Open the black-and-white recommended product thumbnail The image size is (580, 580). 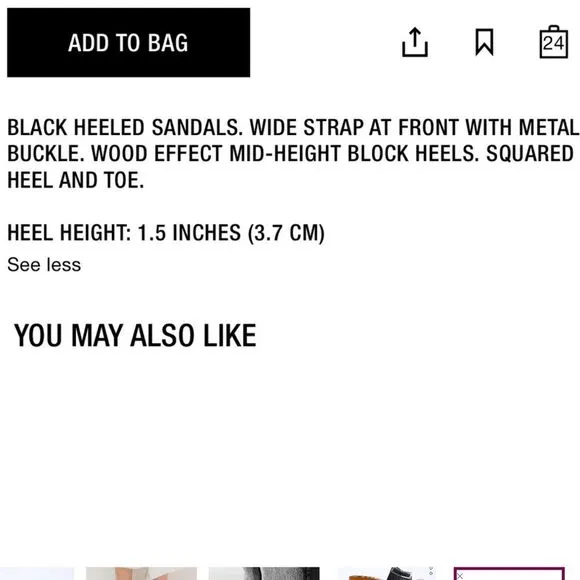point(264,574)
